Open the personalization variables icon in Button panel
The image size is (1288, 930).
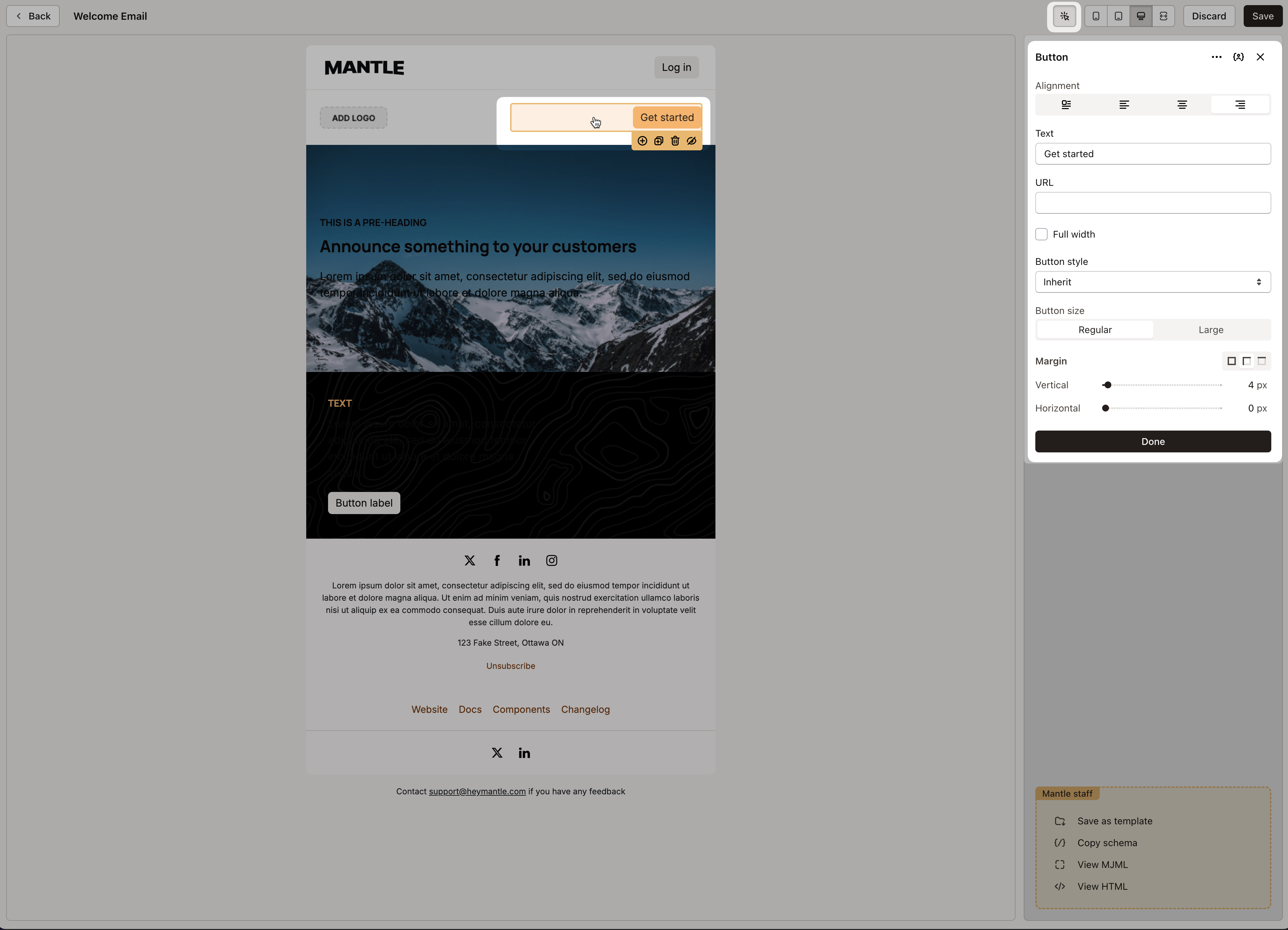tap(1239, 57)
